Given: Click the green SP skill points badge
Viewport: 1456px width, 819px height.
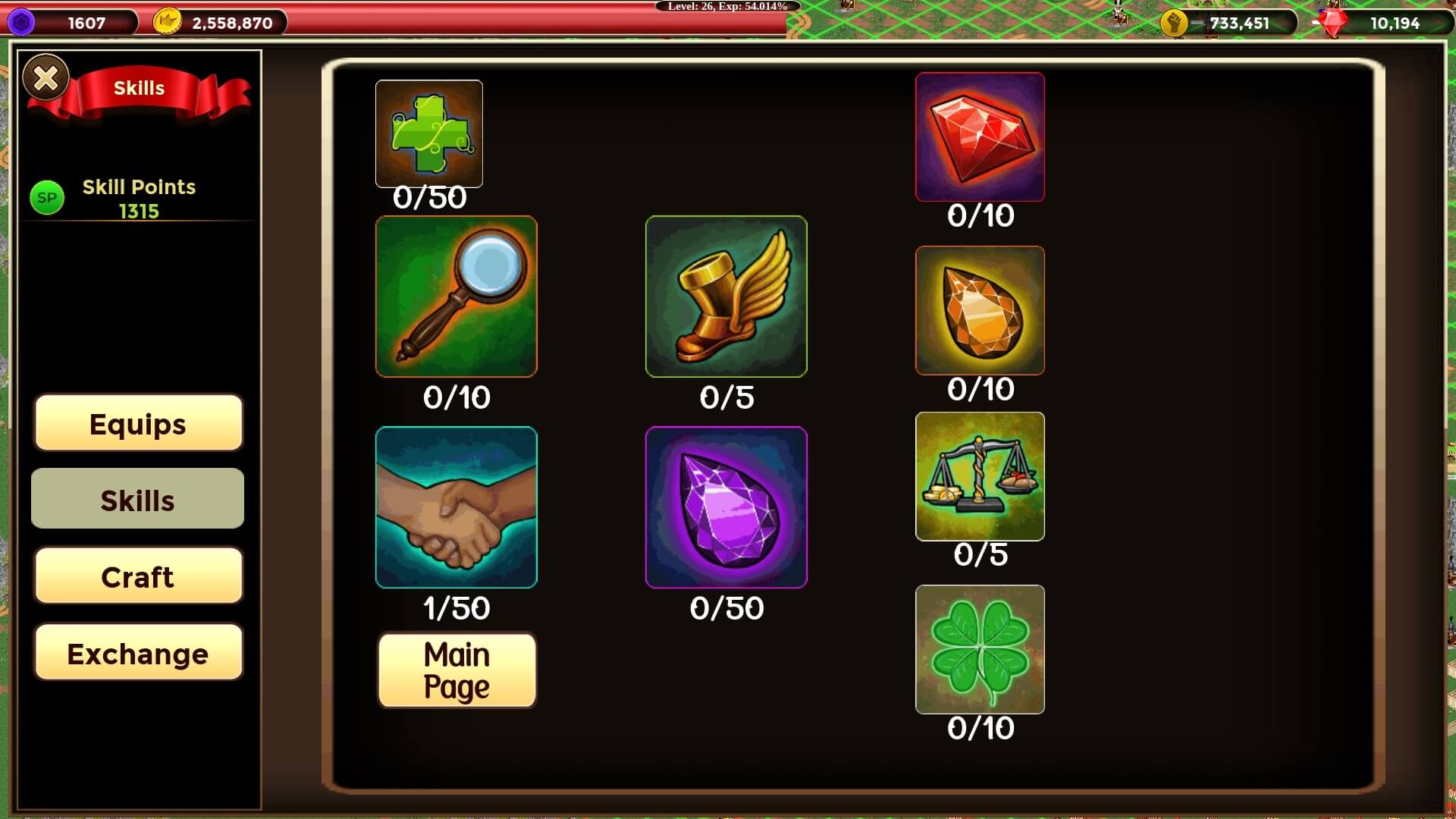Looking at the screenshot, I should coord(47,198).
